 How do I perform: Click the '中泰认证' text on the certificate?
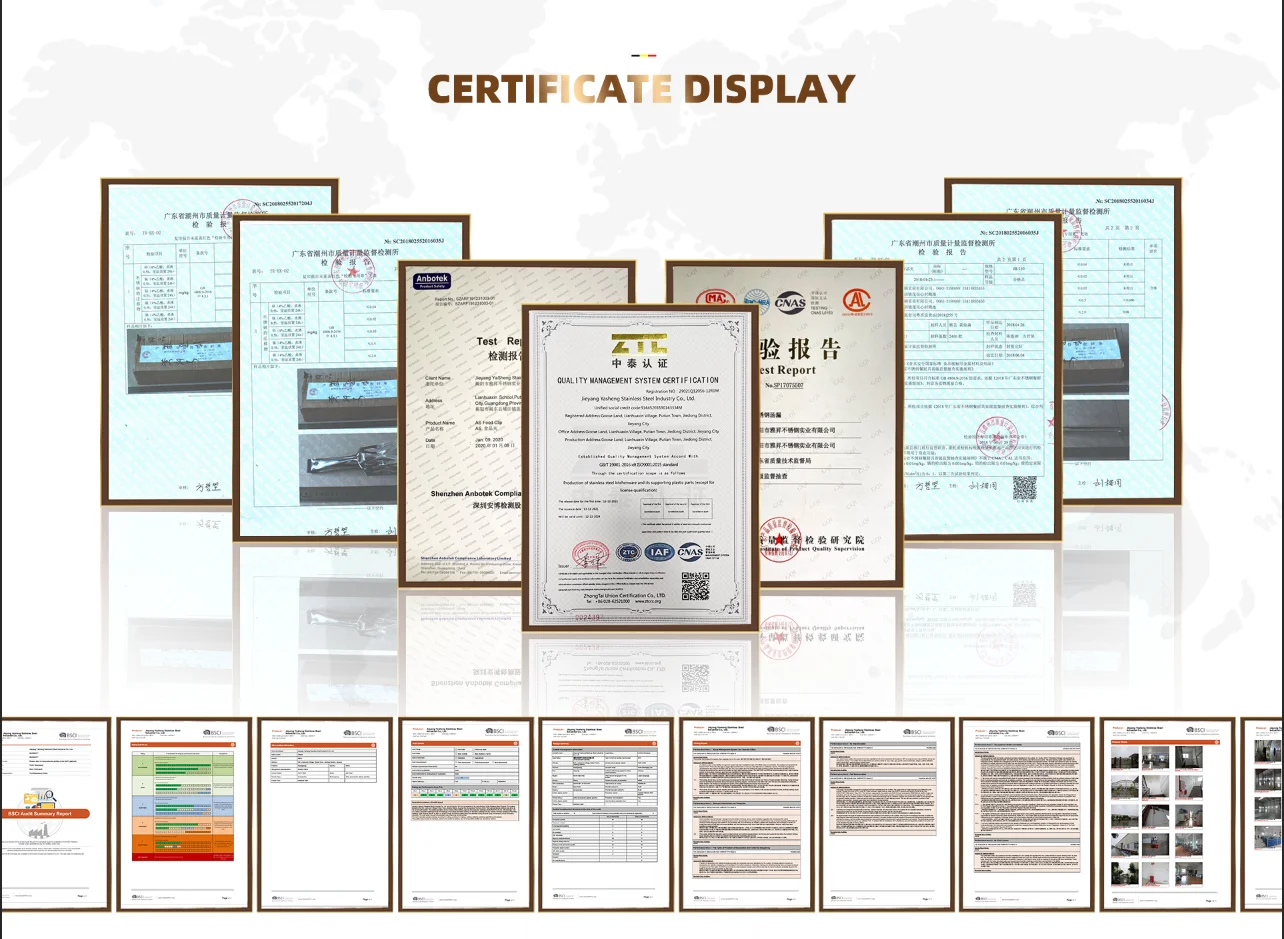639,362
